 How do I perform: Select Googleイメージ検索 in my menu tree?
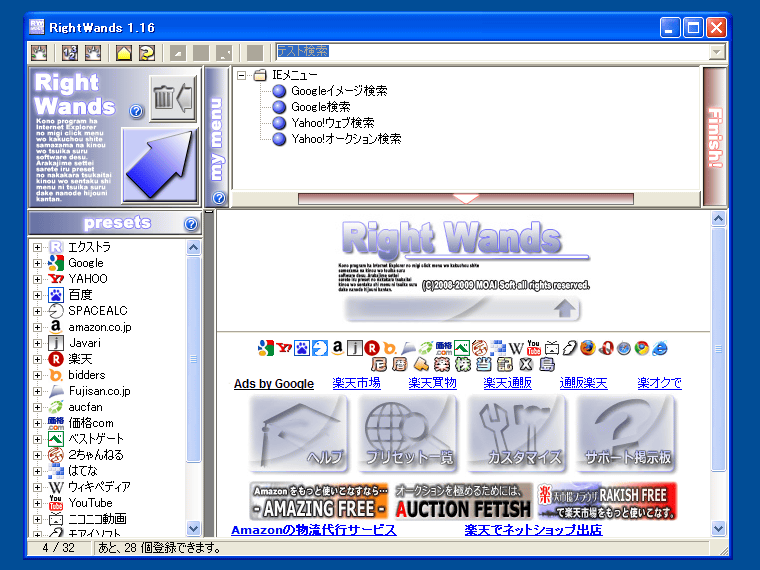tap(339, 91)
